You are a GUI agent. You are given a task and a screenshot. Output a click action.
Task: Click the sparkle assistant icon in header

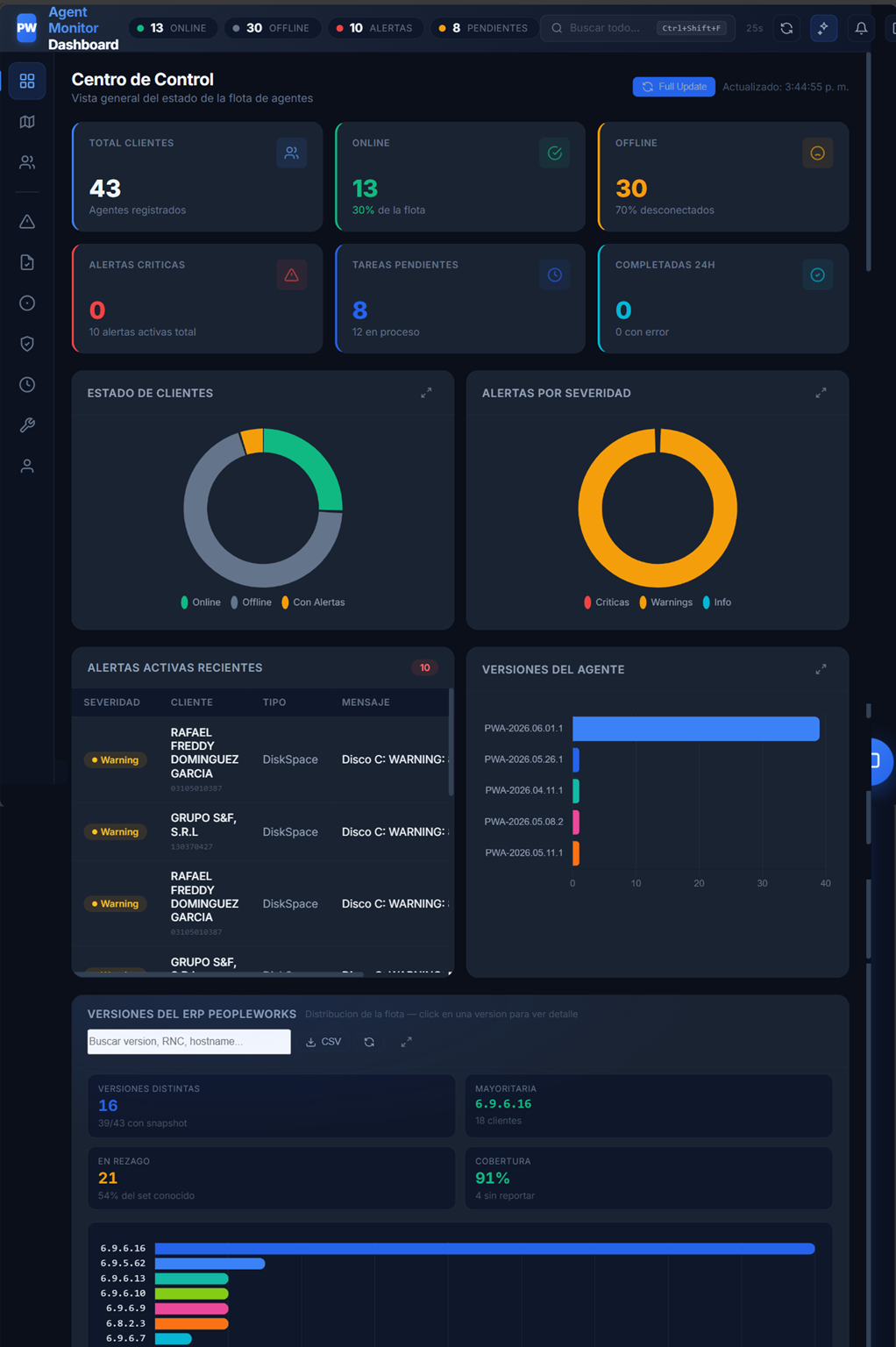click(x=823, y=28)
